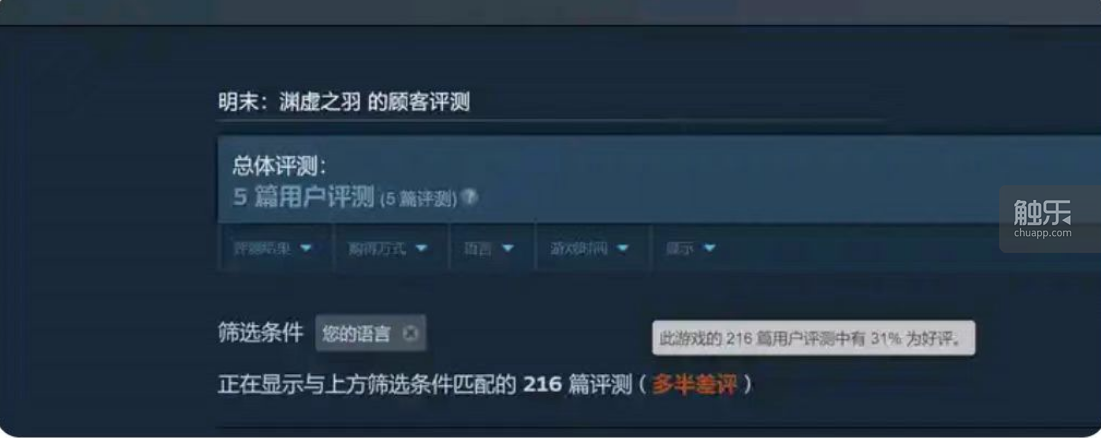Expand the 游戏时间 filter dropdown
Viewport: 1101px width, 438px height.
click(591, 248)
